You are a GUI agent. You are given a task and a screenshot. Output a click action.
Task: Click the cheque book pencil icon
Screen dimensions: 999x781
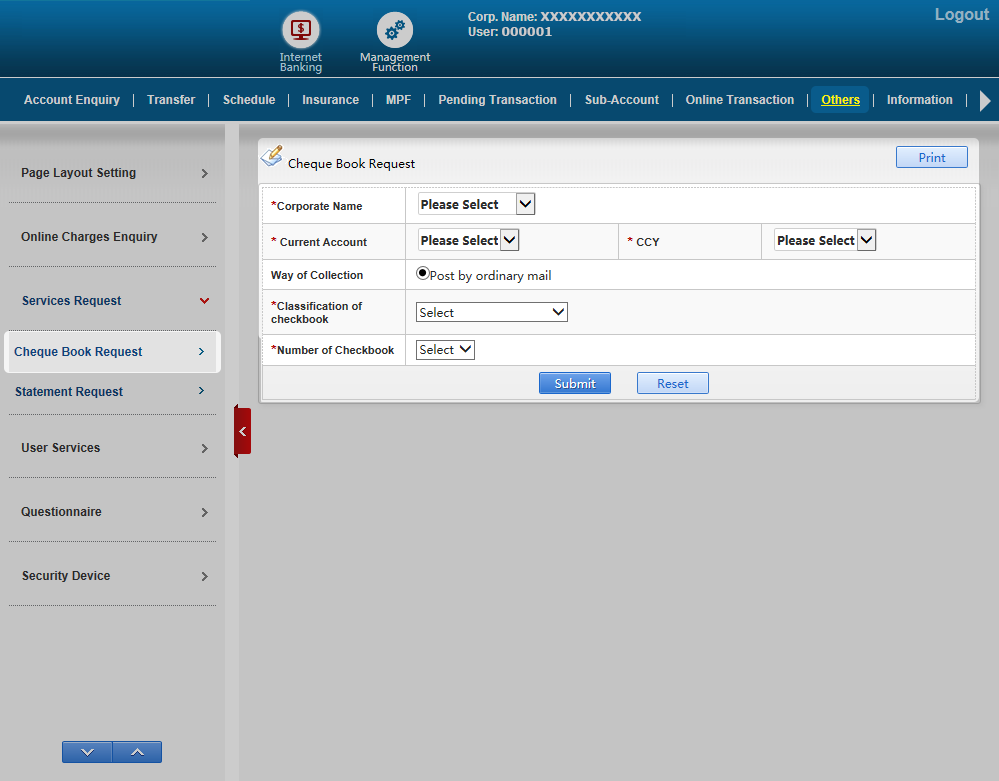tap(271, 156)
